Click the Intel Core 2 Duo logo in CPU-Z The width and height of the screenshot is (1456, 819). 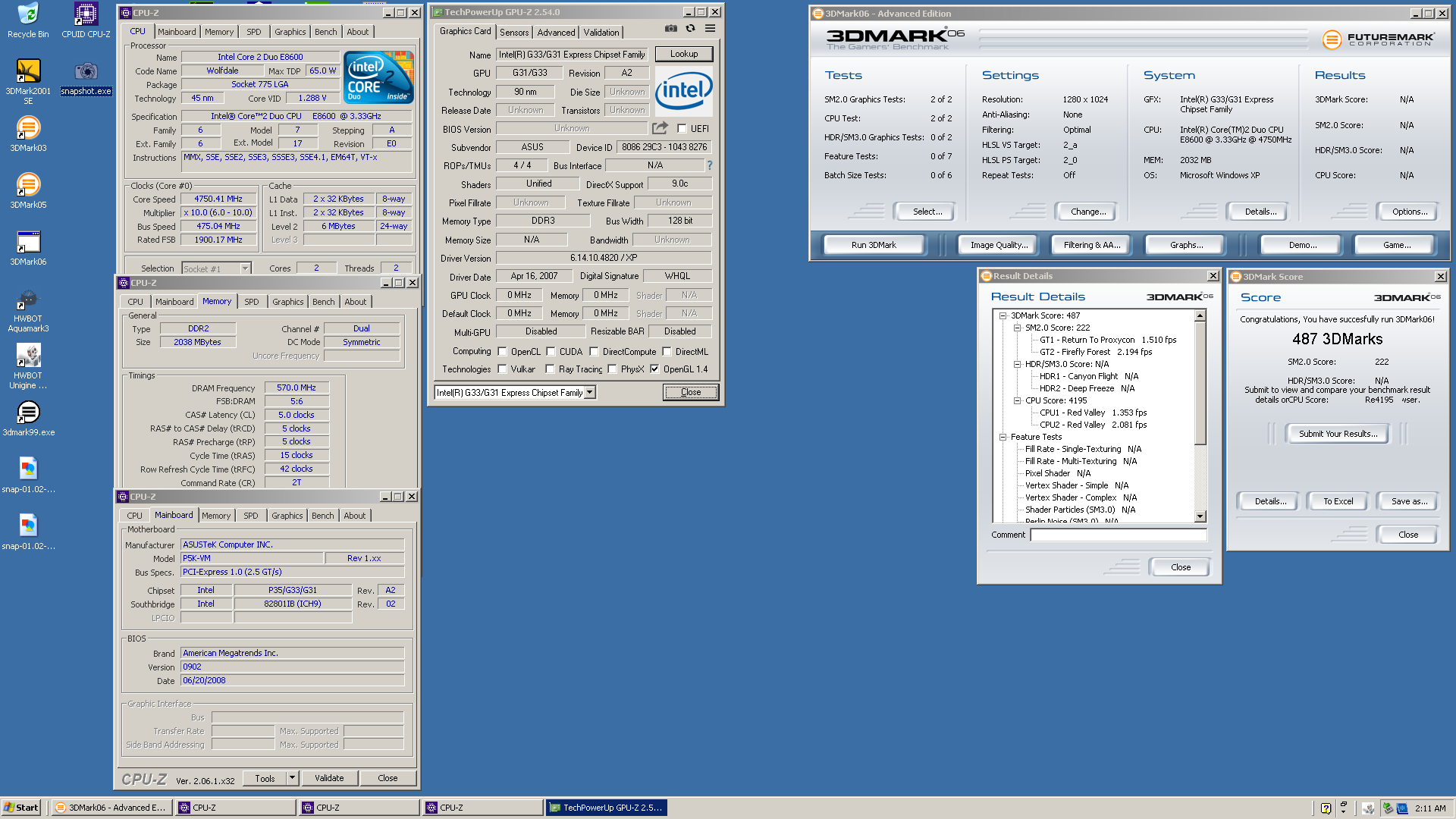[x=378, y=77]
